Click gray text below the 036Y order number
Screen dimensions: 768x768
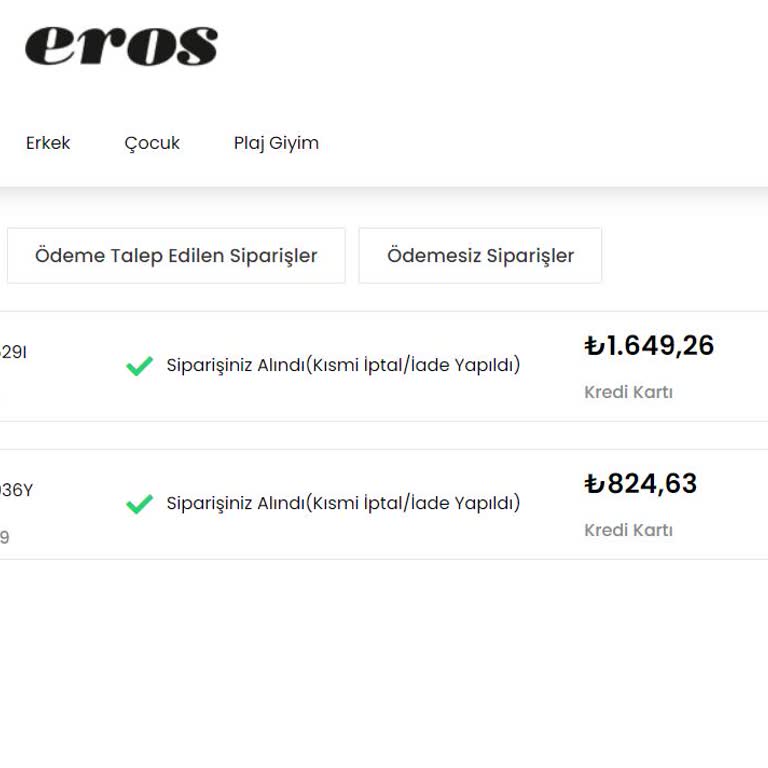5,537
